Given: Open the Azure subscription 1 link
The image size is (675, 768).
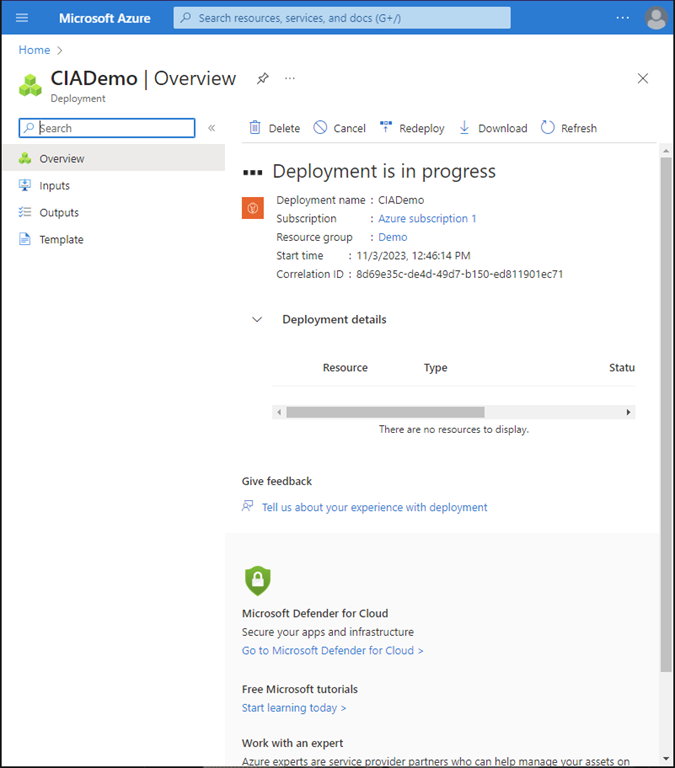Looking at the screenshot, I should point(427,219).
